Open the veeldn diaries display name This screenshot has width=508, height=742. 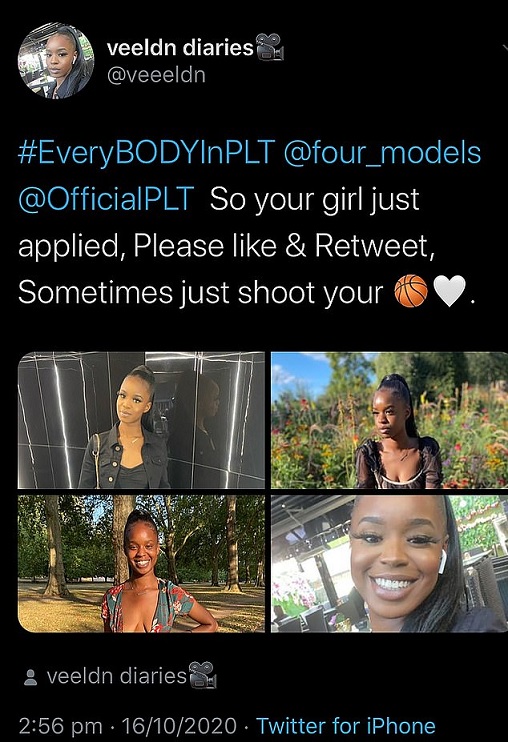click(180, 48)
